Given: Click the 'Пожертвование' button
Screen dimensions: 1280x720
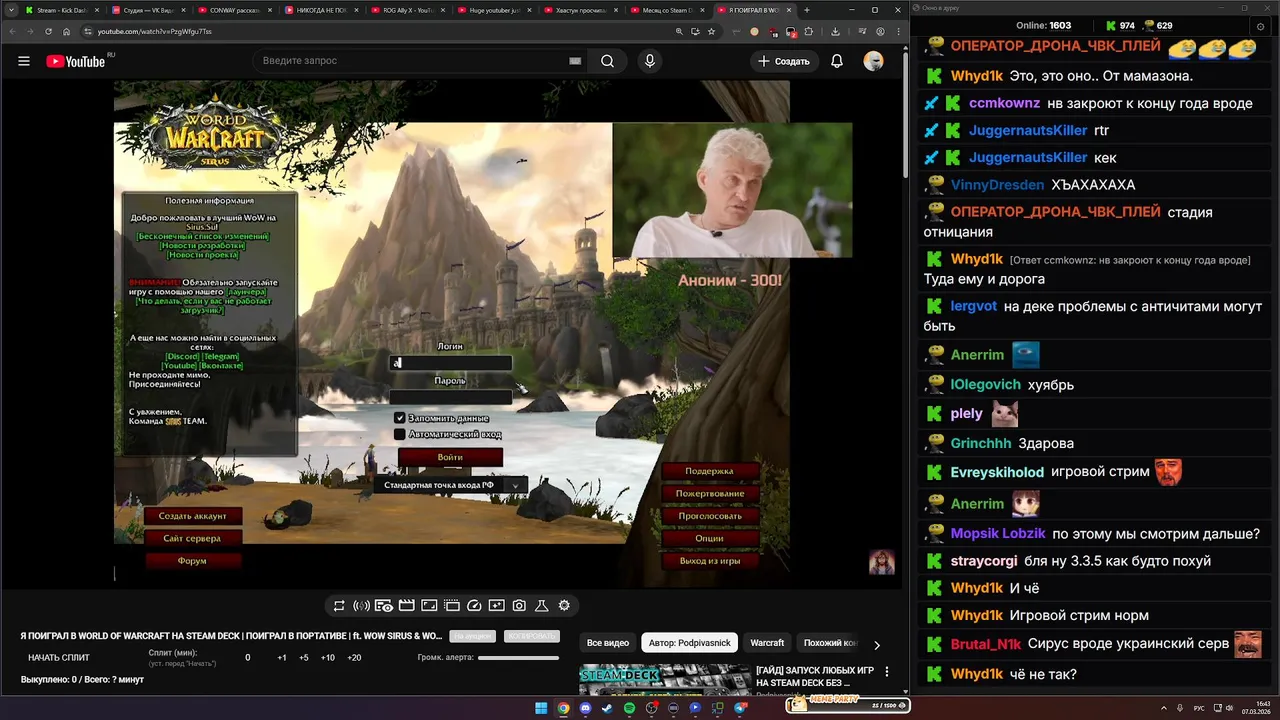Looking at the screenshot, I should 709,493.
